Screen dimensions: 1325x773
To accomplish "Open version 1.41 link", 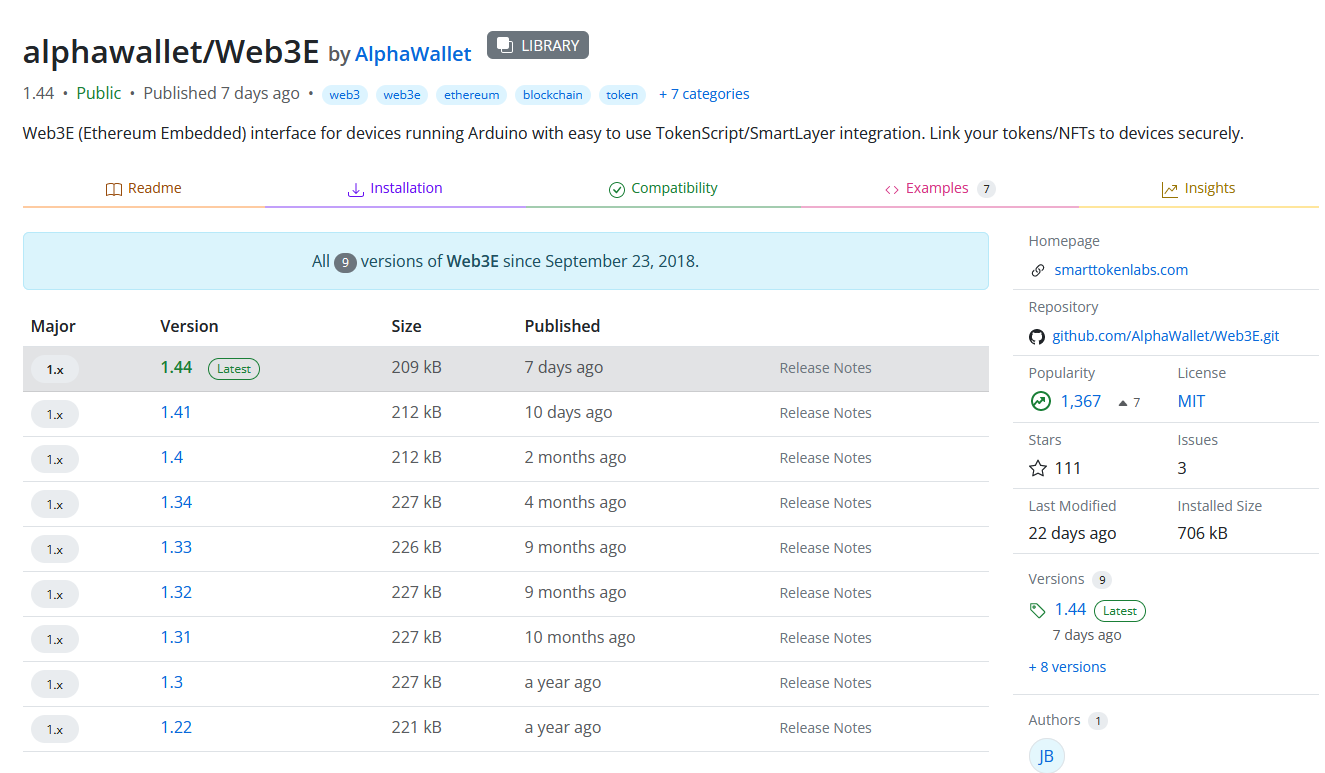I will [176, 412].
